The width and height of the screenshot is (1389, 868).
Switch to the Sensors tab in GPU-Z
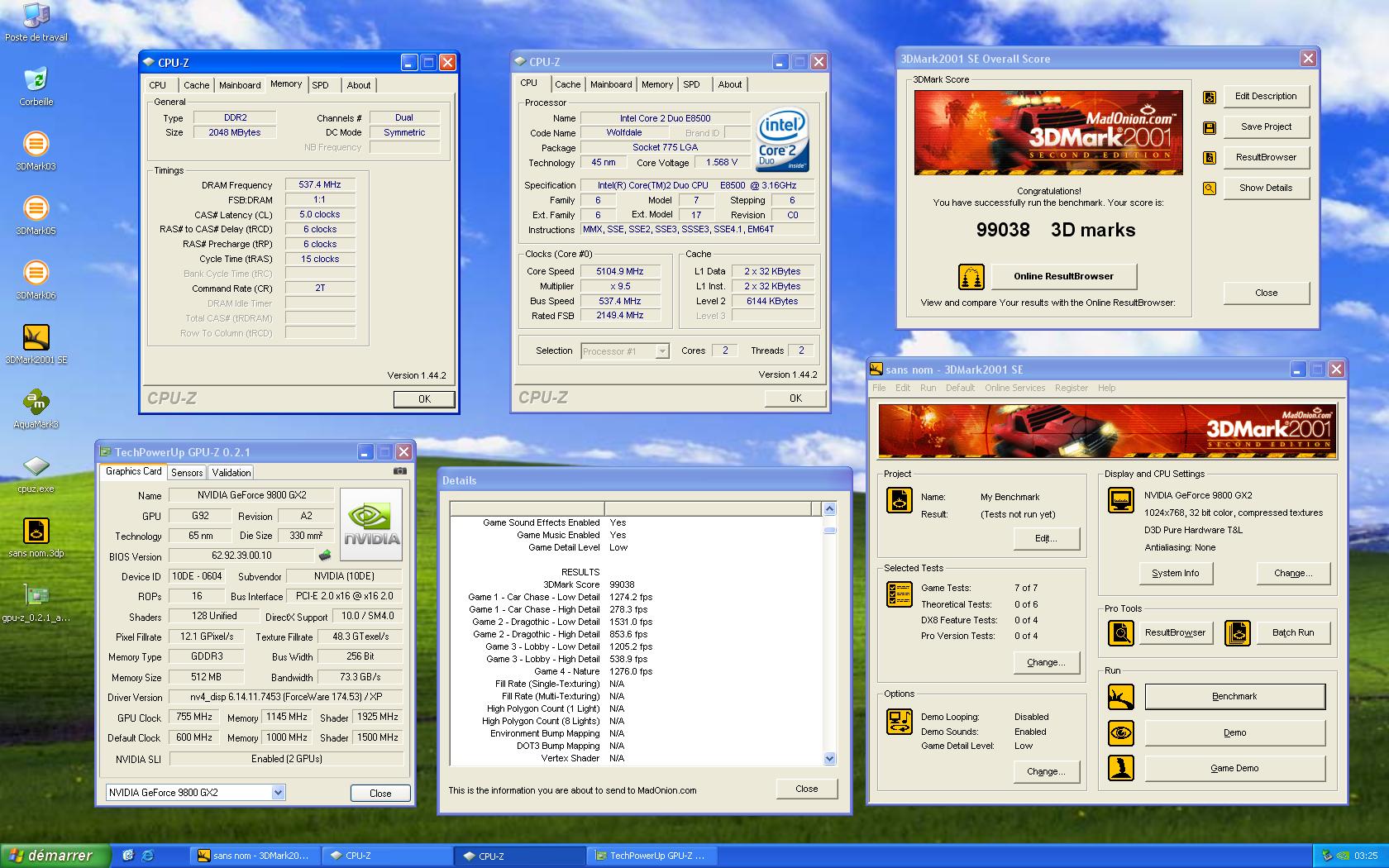(x=187, y=473)
